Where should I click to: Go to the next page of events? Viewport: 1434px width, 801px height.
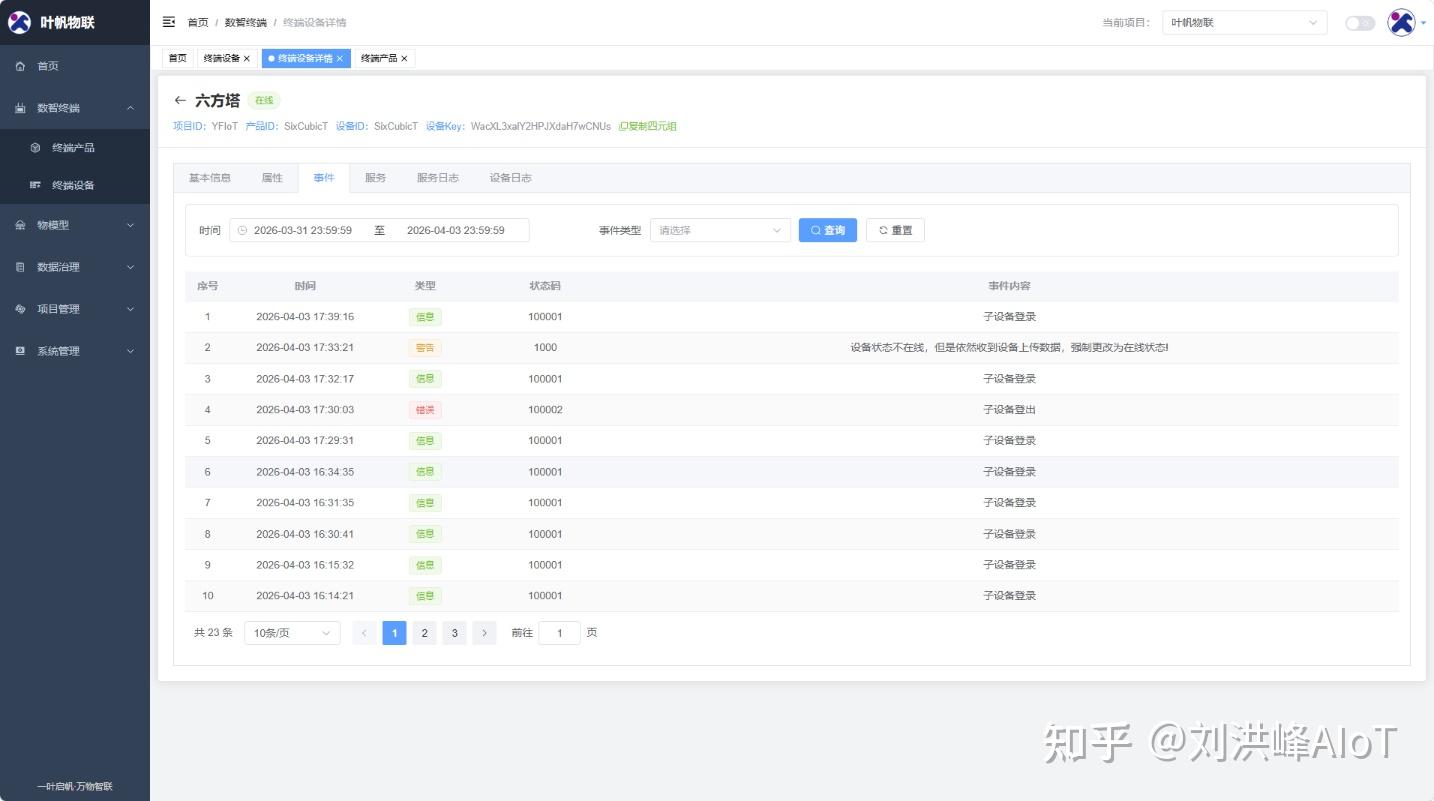click(x=485, y=633)
